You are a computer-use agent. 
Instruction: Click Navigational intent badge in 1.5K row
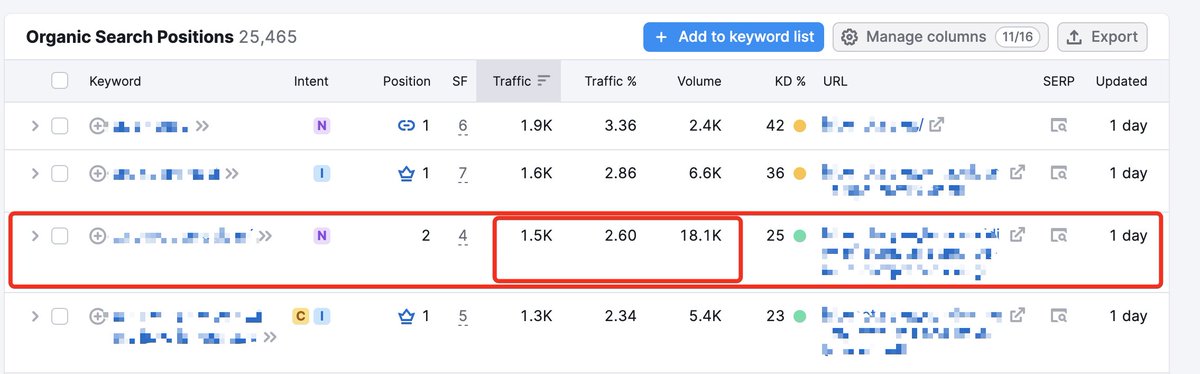click(x=321, y=236)
